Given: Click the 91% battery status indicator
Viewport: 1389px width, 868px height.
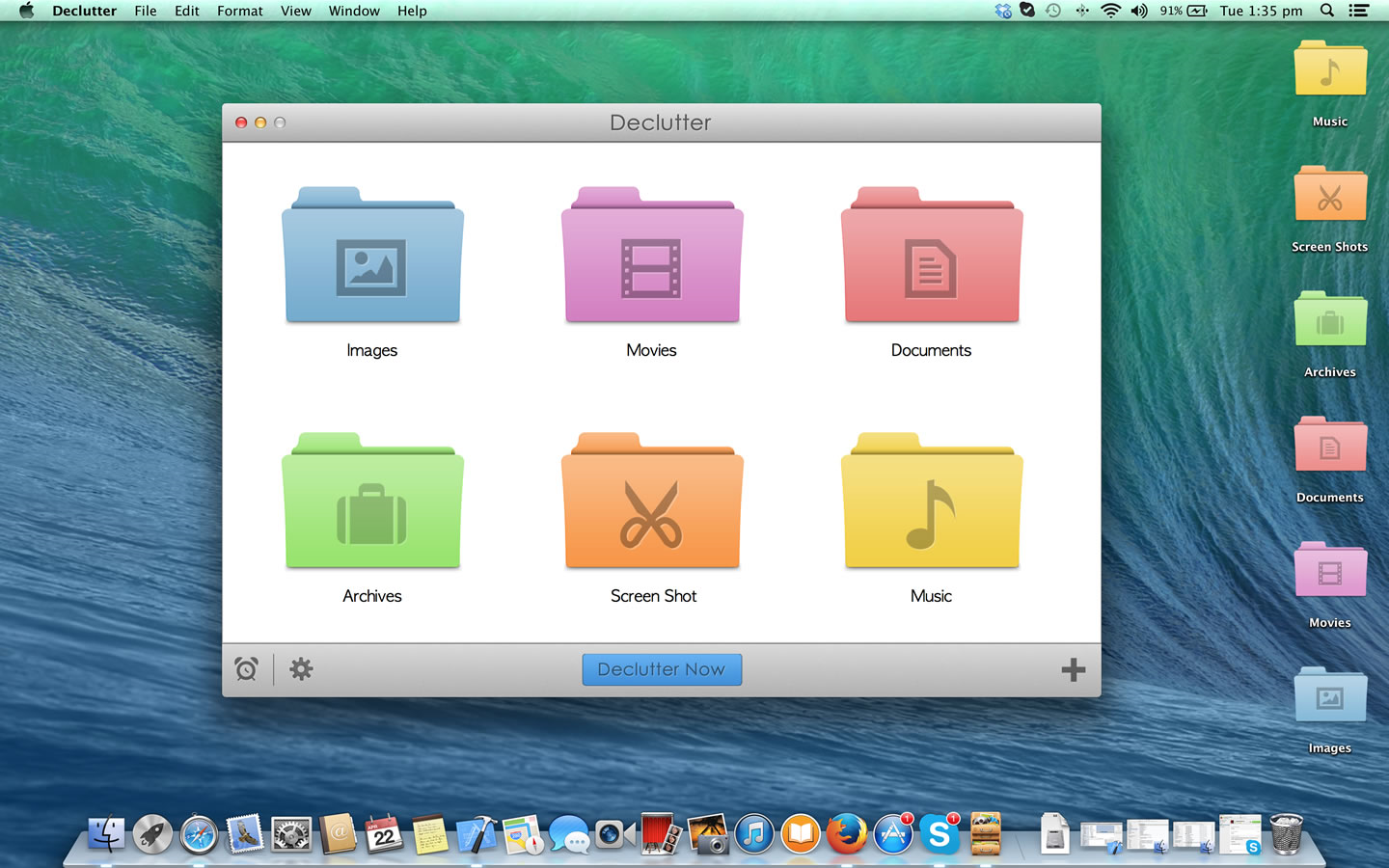Looking at the screenshot, I should [x=1184, y=11].
